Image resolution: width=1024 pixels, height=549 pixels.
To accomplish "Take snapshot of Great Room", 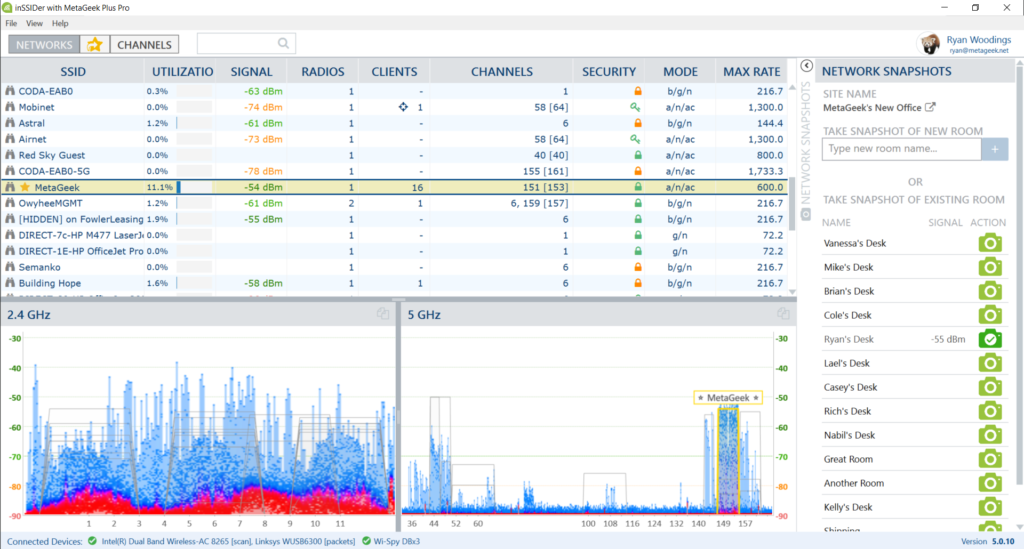I will pos(990,459).
